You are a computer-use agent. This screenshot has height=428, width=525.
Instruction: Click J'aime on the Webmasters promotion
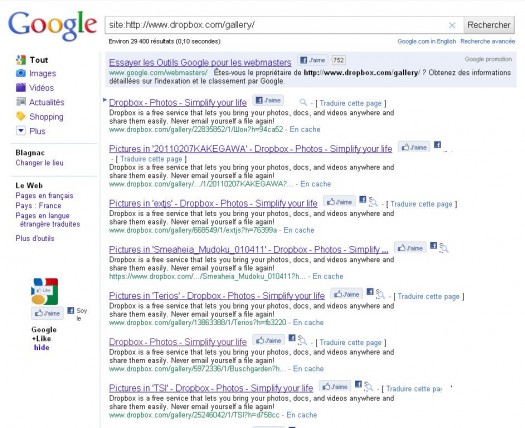coord(313,60)
